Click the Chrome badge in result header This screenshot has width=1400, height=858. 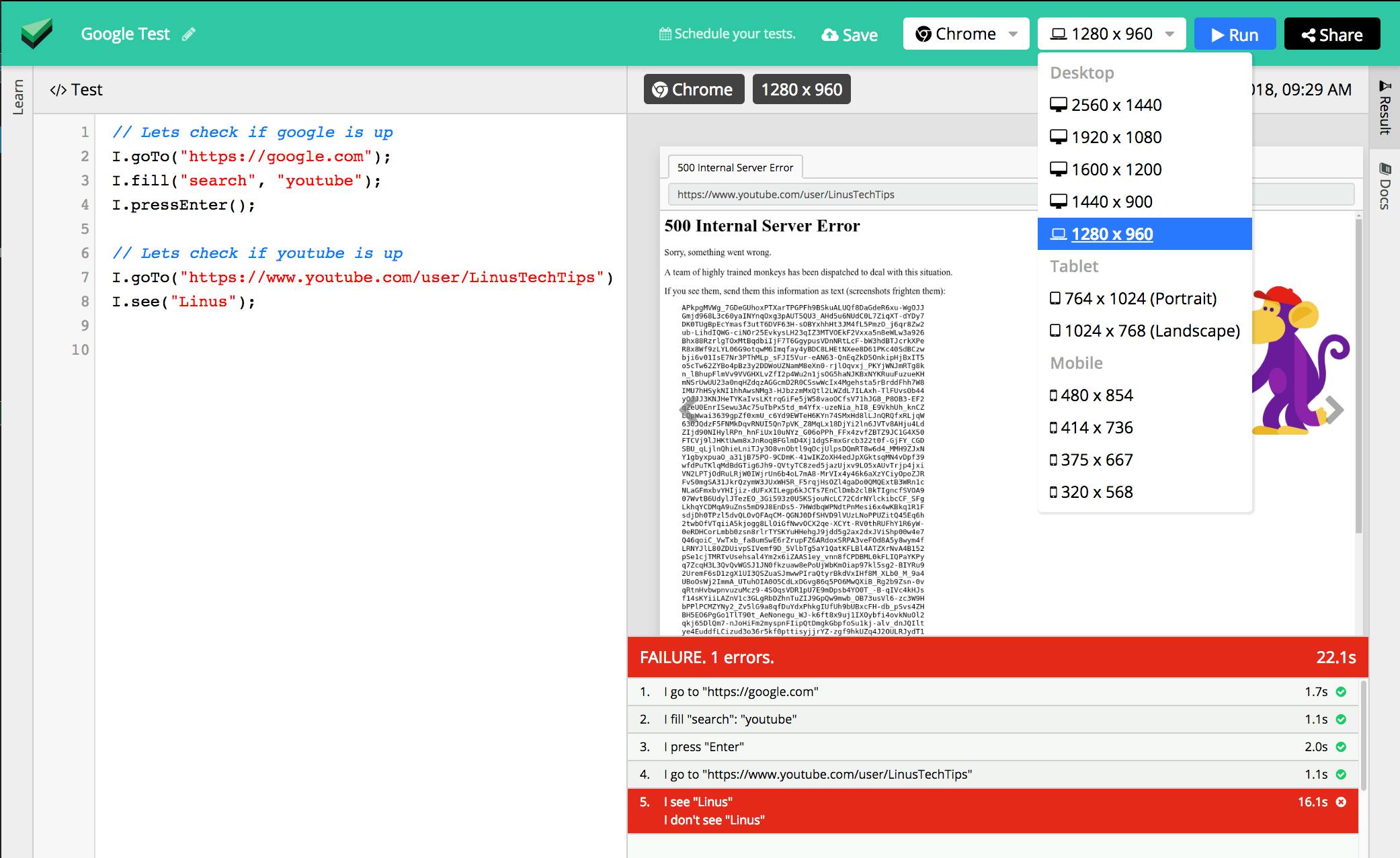point(694,89)
